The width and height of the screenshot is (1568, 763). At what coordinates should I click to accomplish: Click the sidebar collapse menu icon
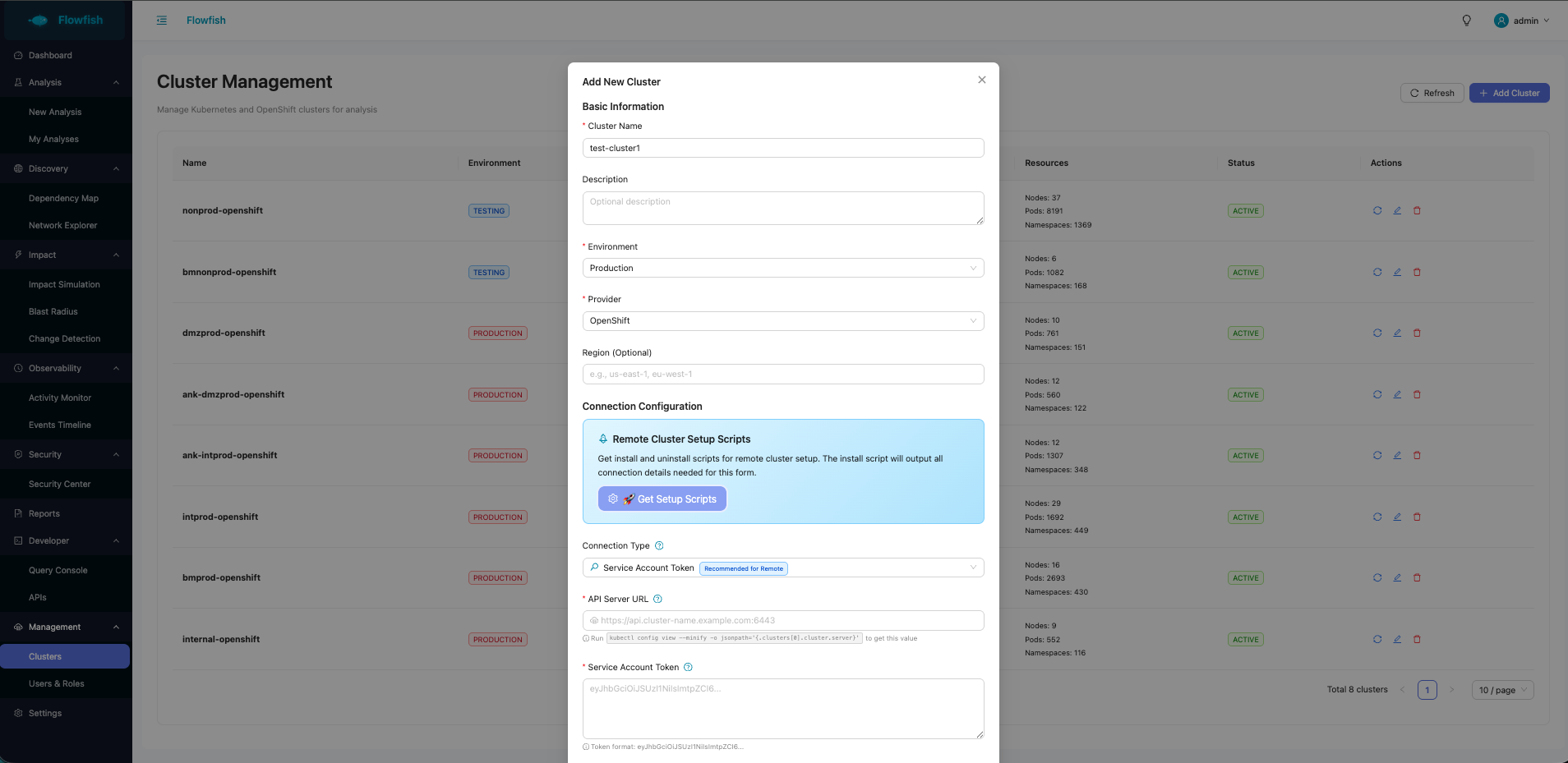pyautogui.click(x=162, y=21)
